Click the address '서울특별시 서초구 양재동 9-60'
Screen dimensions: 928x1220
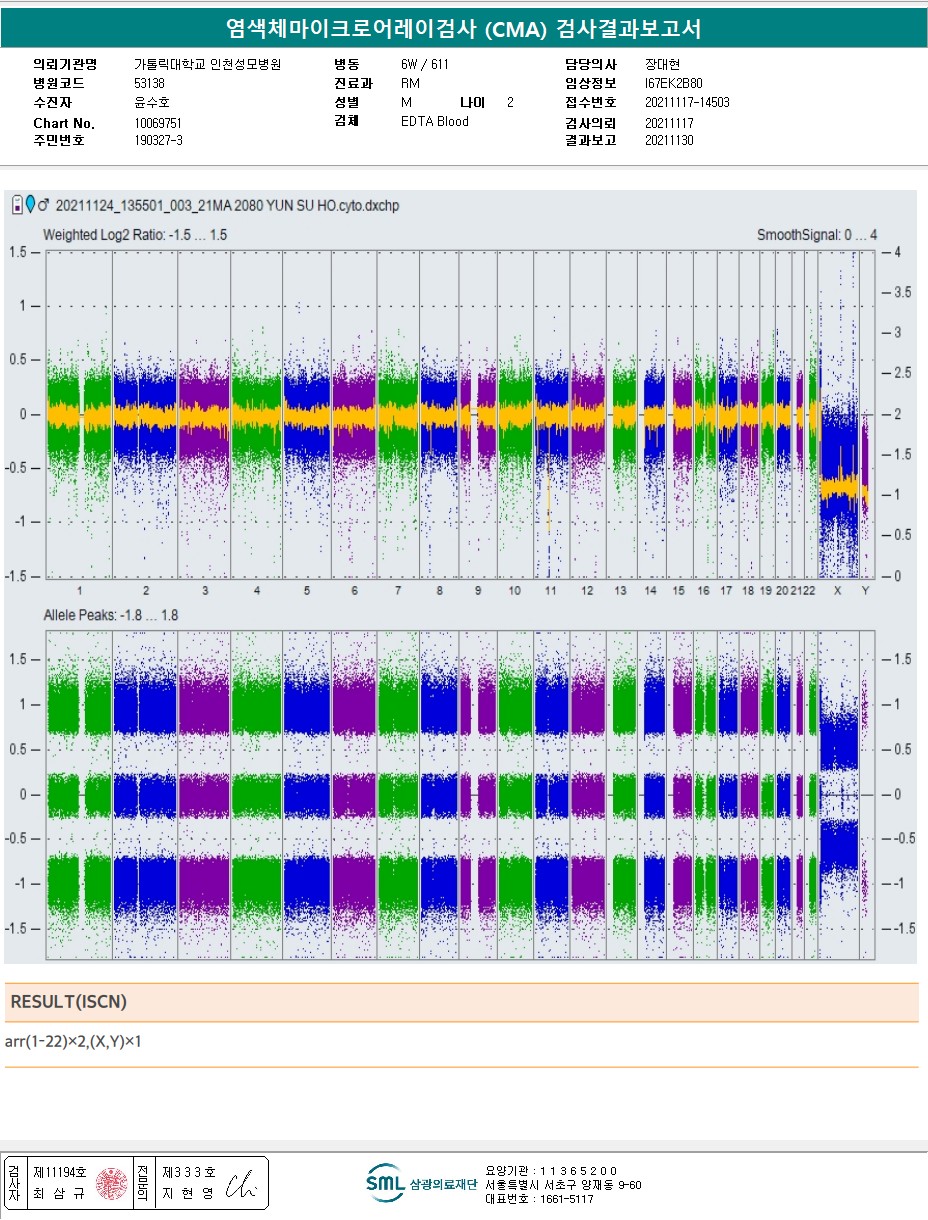pos(563,1185)
